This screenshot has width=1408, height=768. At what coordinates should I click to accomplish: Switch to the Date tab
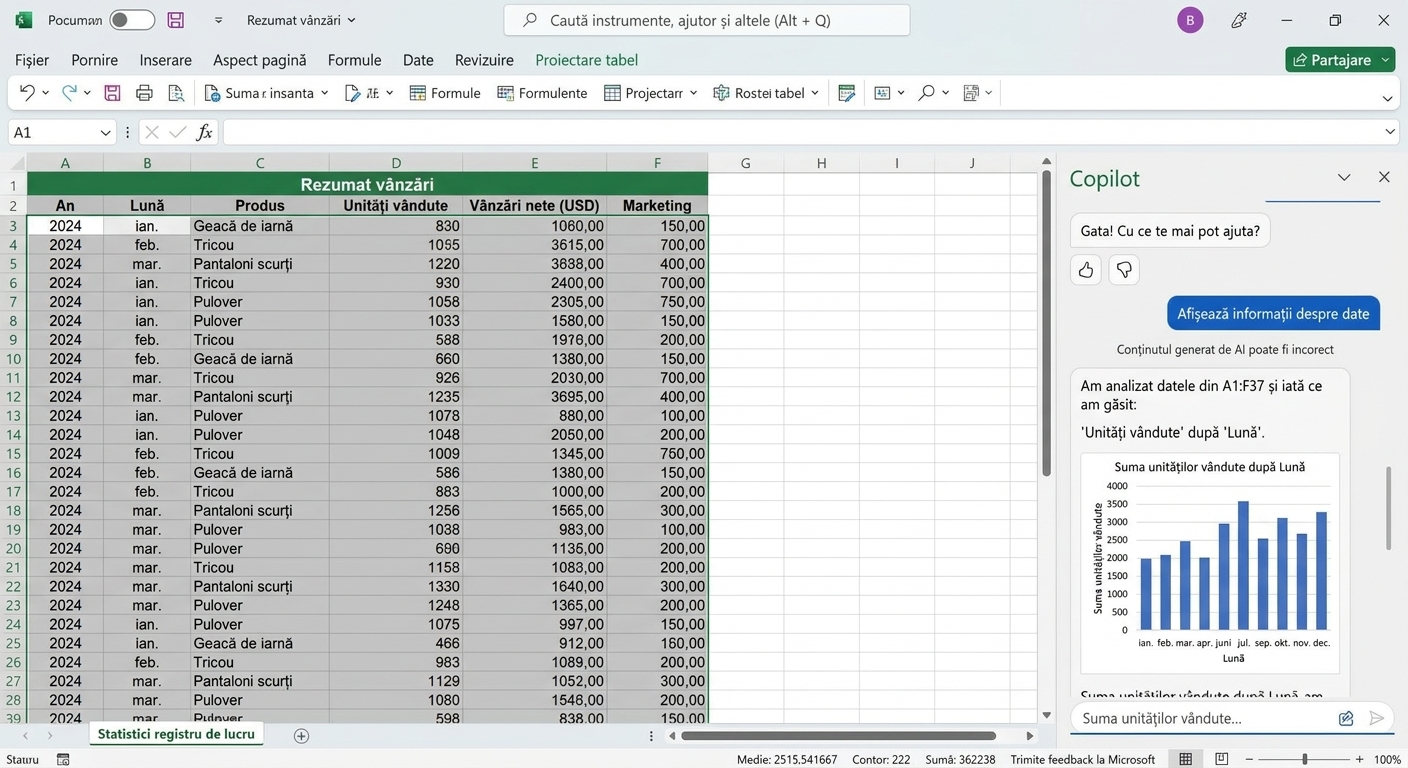[x=418, y=60]
